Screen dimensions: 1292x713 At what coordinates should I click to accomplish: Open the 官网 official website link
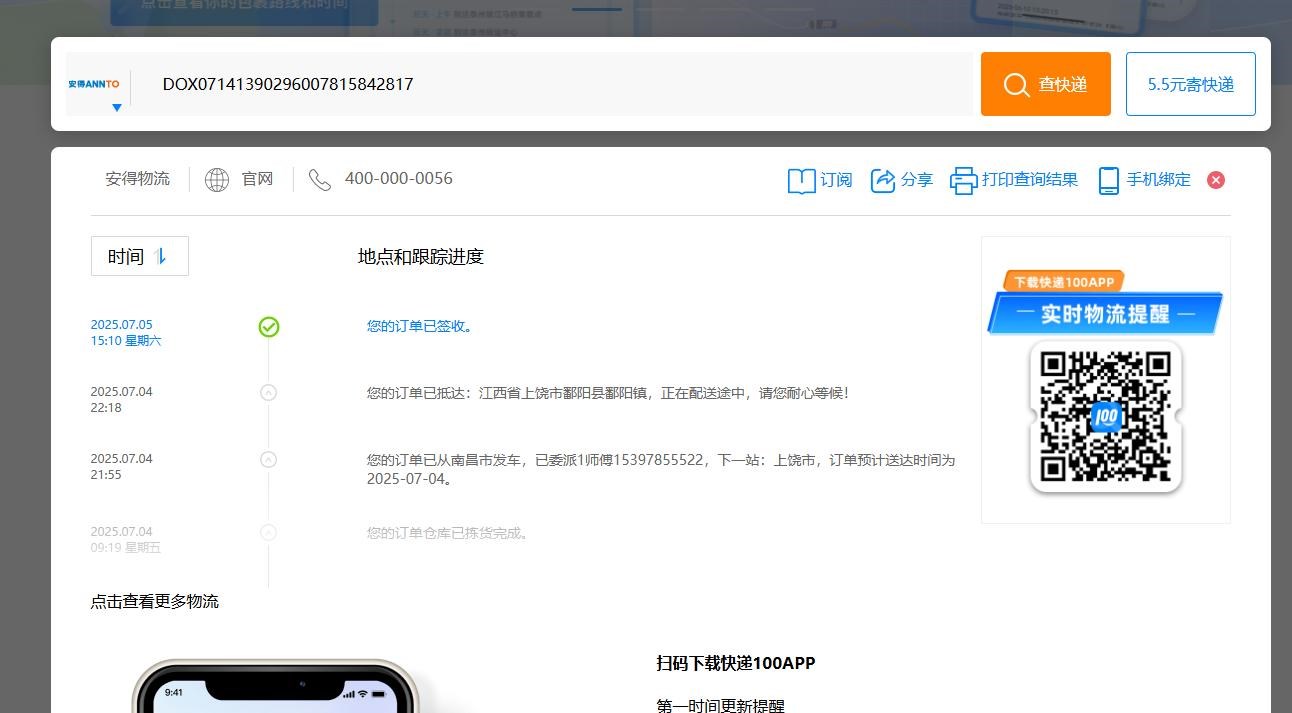[257, 179]
